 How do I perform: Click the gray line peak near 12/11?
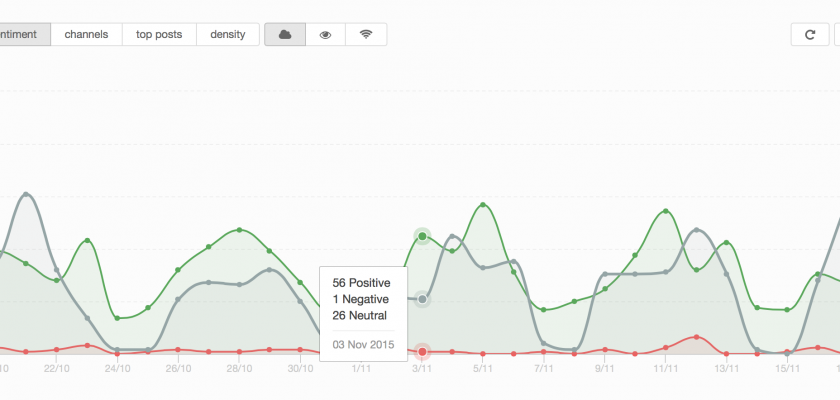(696, 230)
